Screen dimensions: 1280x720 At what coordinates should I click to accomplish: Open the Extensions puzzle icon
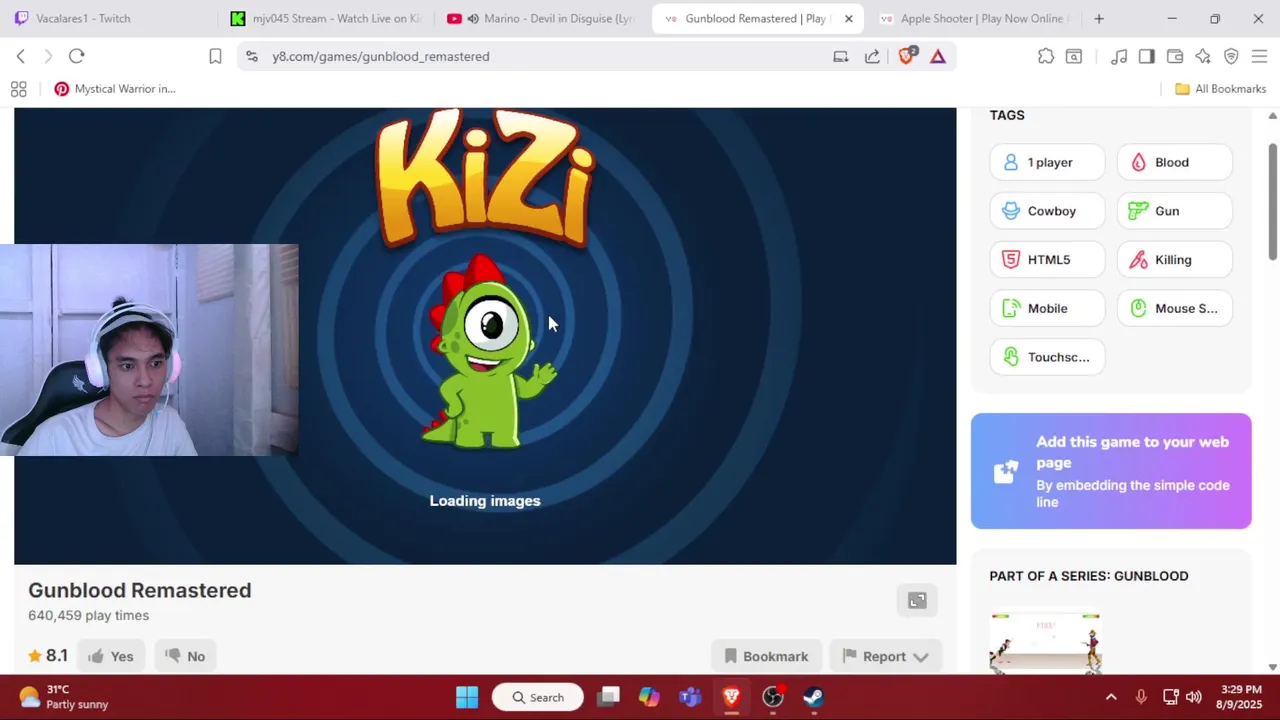(1046, 56)
